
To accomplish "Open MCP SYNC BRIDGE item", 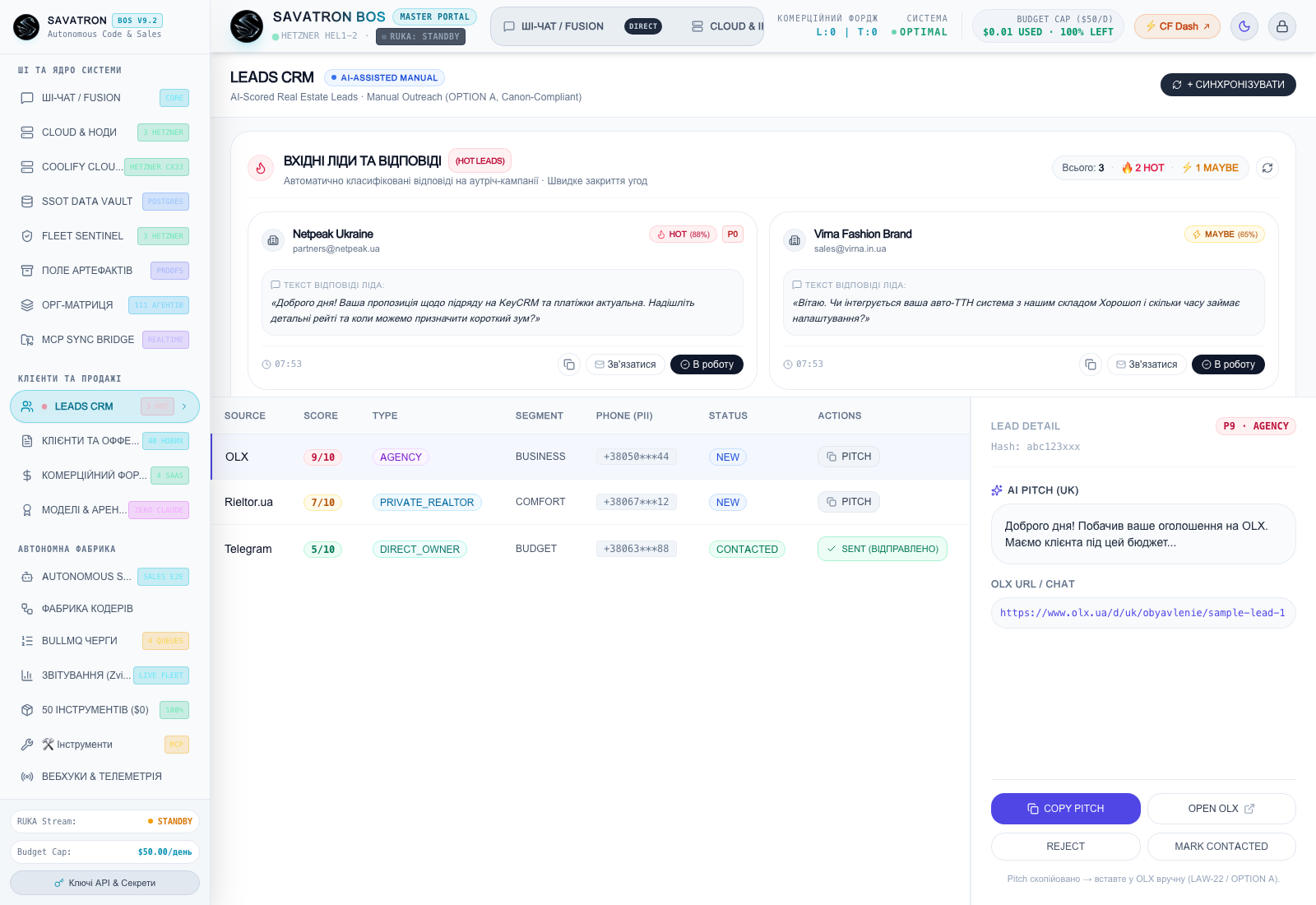I will [104, 340].
